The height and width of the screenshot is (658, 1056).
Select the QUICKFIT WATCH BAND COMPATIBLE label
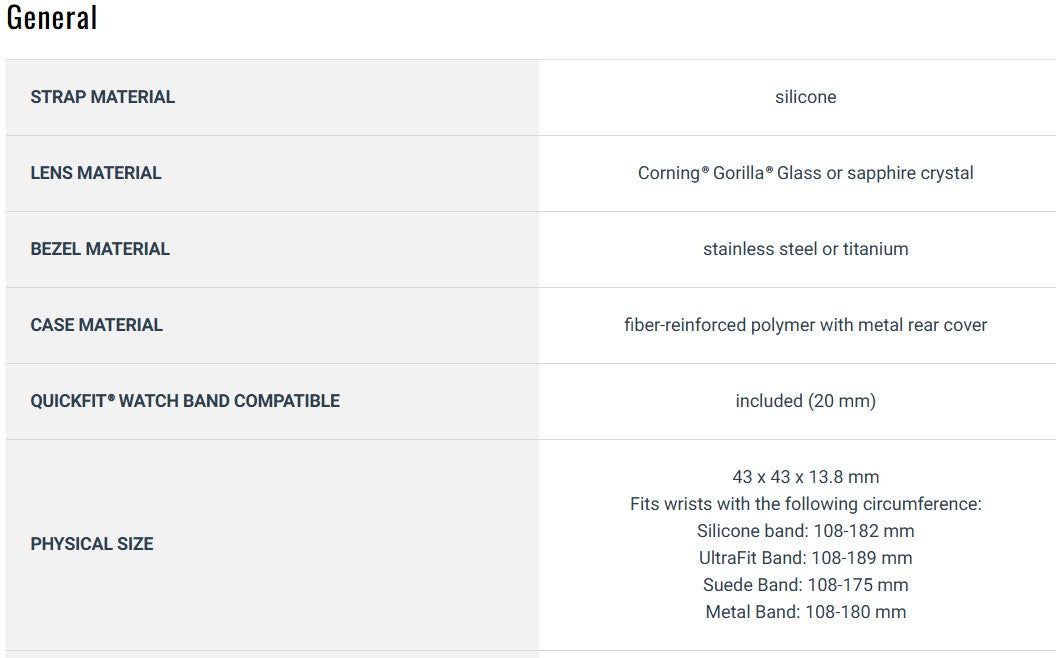click(x=185, y=401)
